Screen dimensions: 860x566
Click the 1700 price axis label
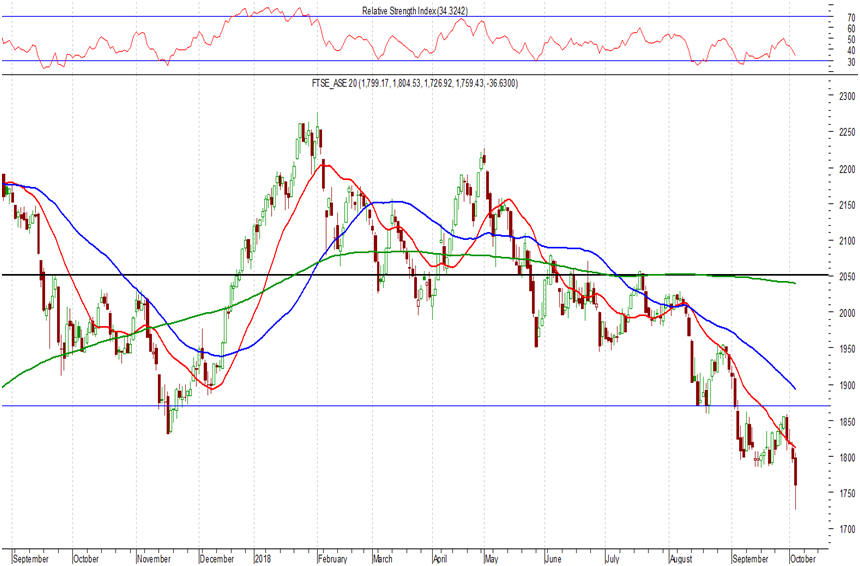pyautogui.click(x=847, y=529)
